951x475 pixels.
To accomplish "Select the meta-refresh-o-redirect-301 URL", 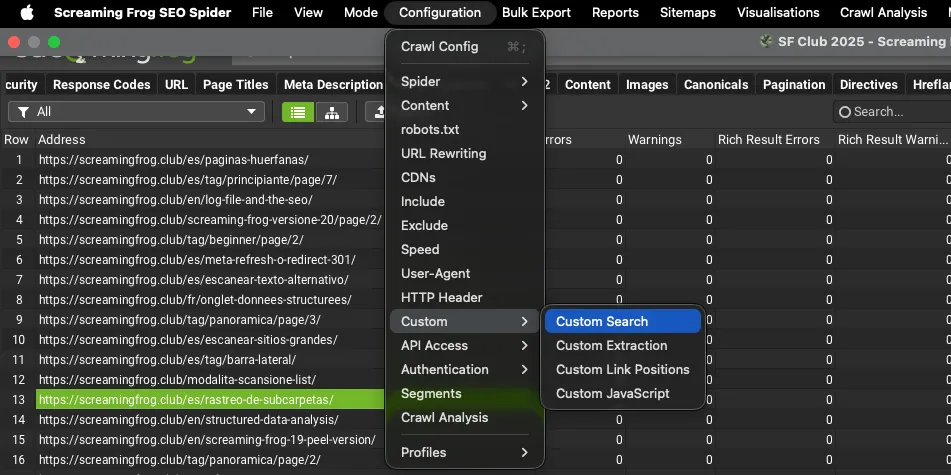I will coord(197,260).
